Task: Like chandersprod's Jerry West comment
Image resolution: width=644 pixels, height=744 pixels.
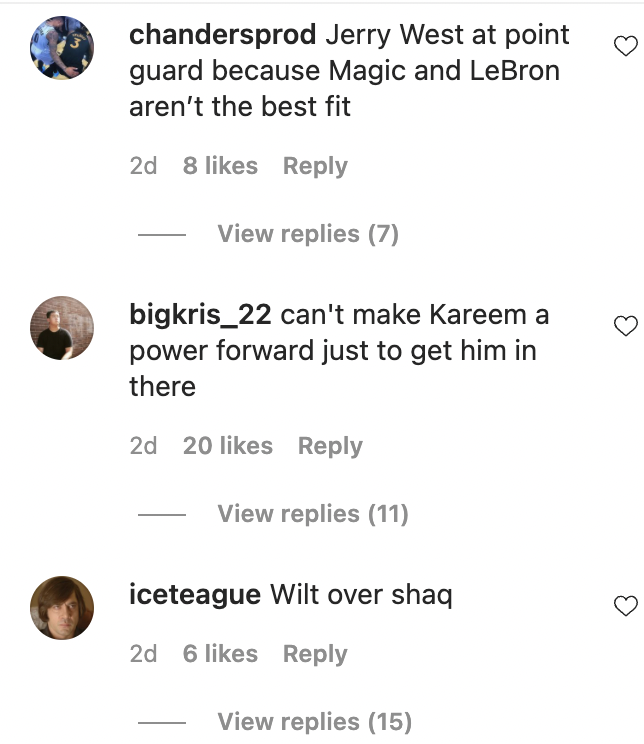Action: point(625,46)
